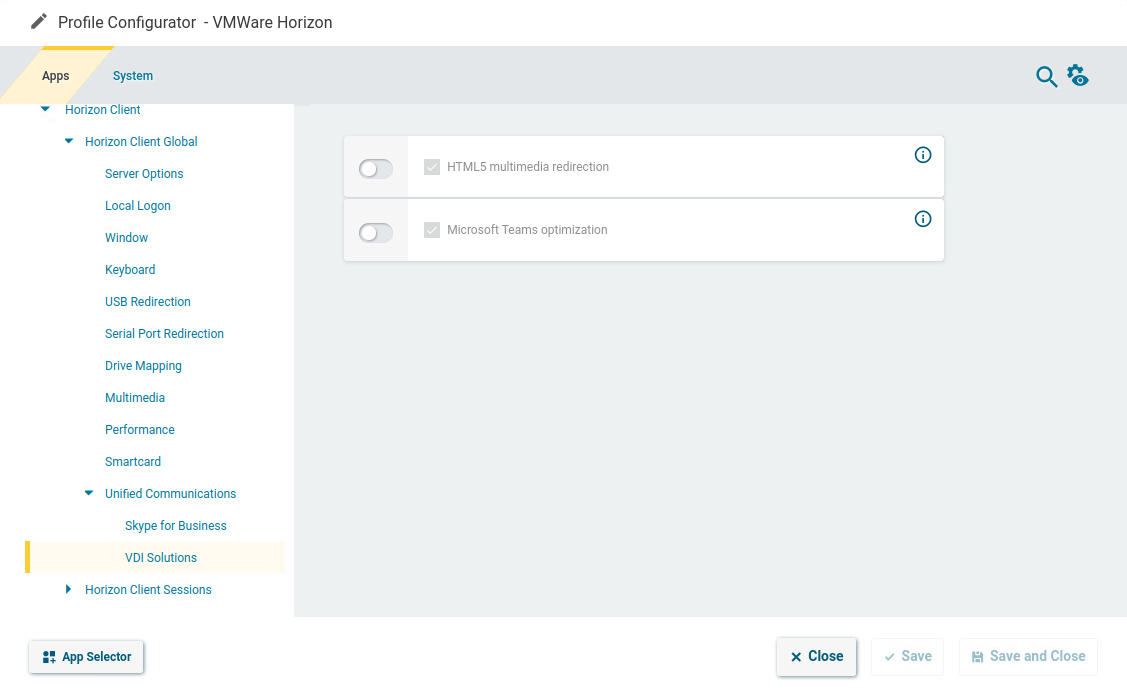This screenshot has width=1127, height=695.
Task: Open USB Redirection settings
Action: pyautogui.click(x=147, y=302)
